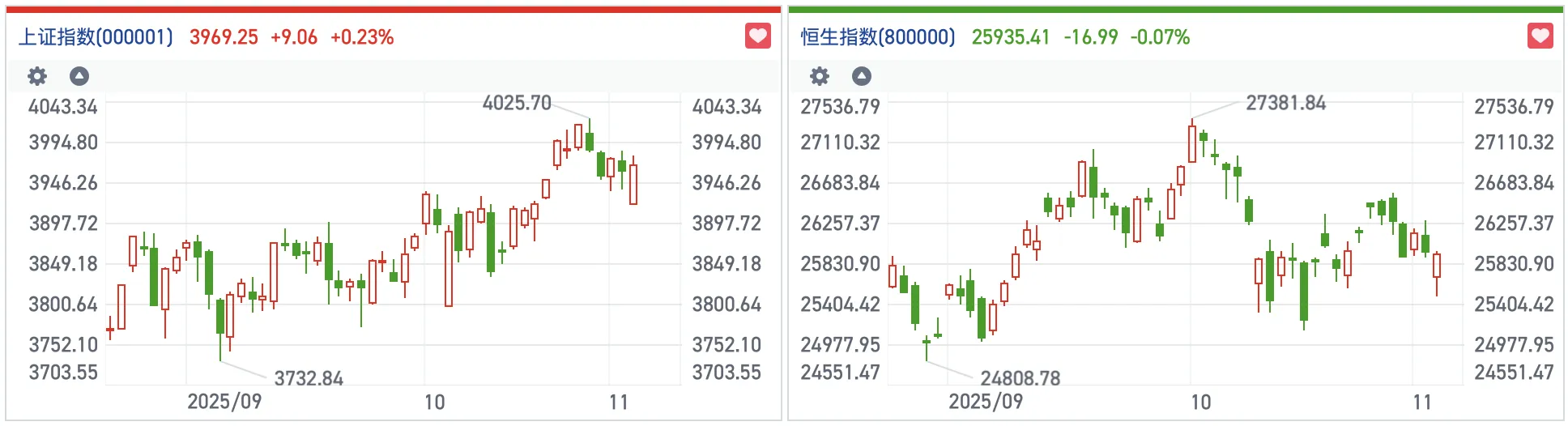Click the 27381.84 peak label
This screenshot has height=426, width=1568.
(1285, 103)
